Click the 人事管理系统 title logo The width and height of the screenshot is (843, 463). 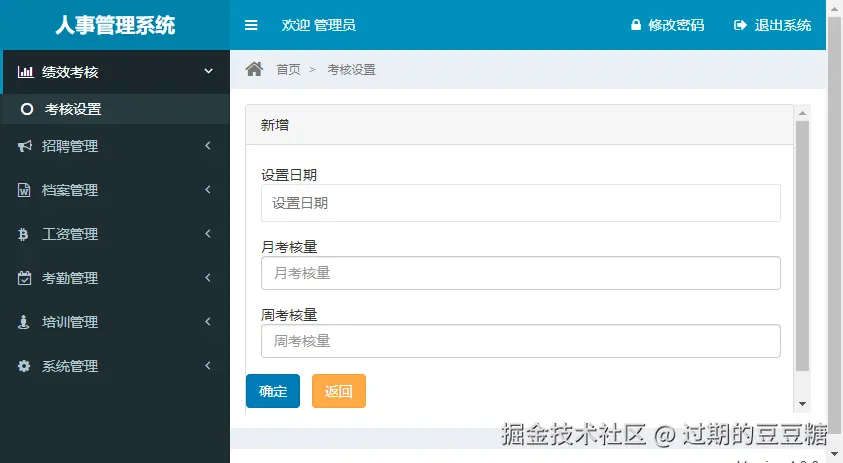coord(115,25)
